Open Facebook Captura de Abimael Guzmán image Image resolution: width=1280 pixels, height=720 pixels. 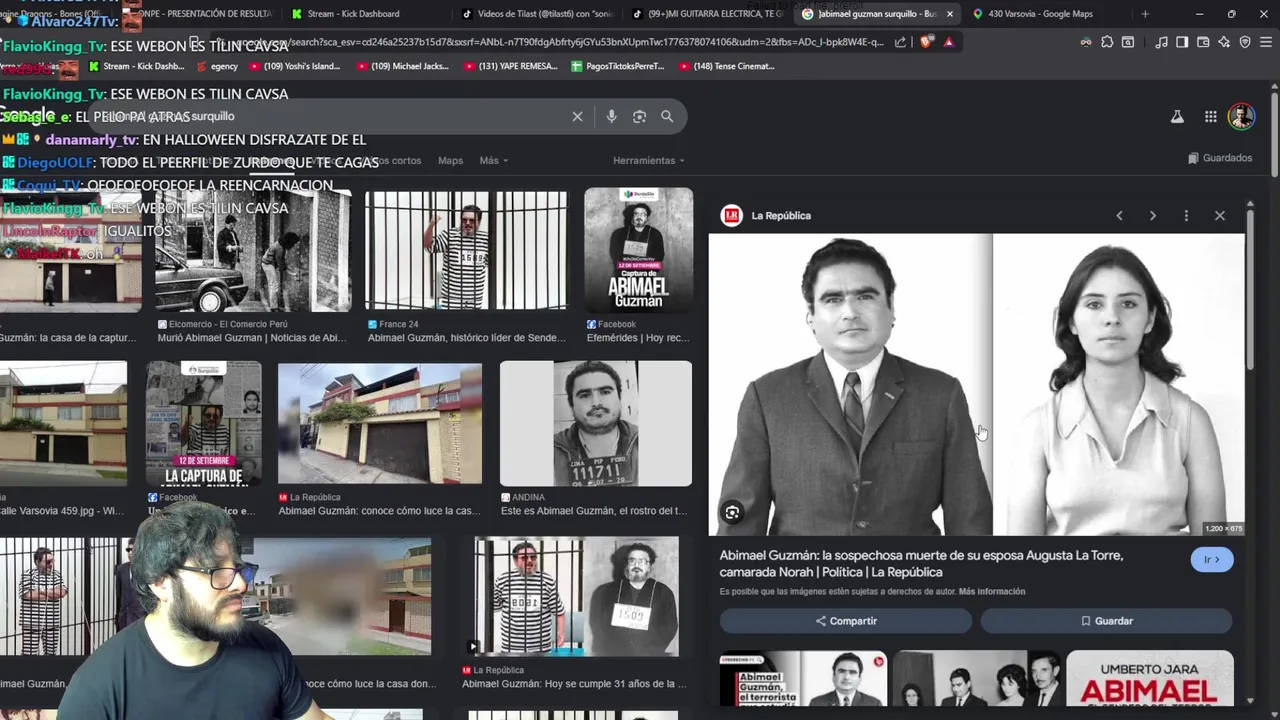639,250
